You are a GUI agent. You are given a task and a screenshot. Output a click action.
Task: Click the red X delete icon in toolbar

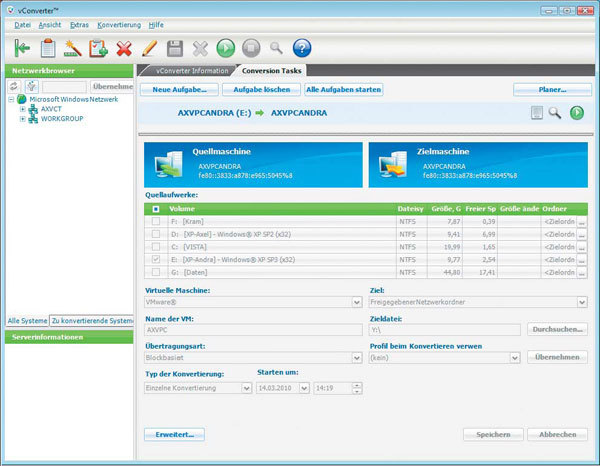(x=124, y=48)
